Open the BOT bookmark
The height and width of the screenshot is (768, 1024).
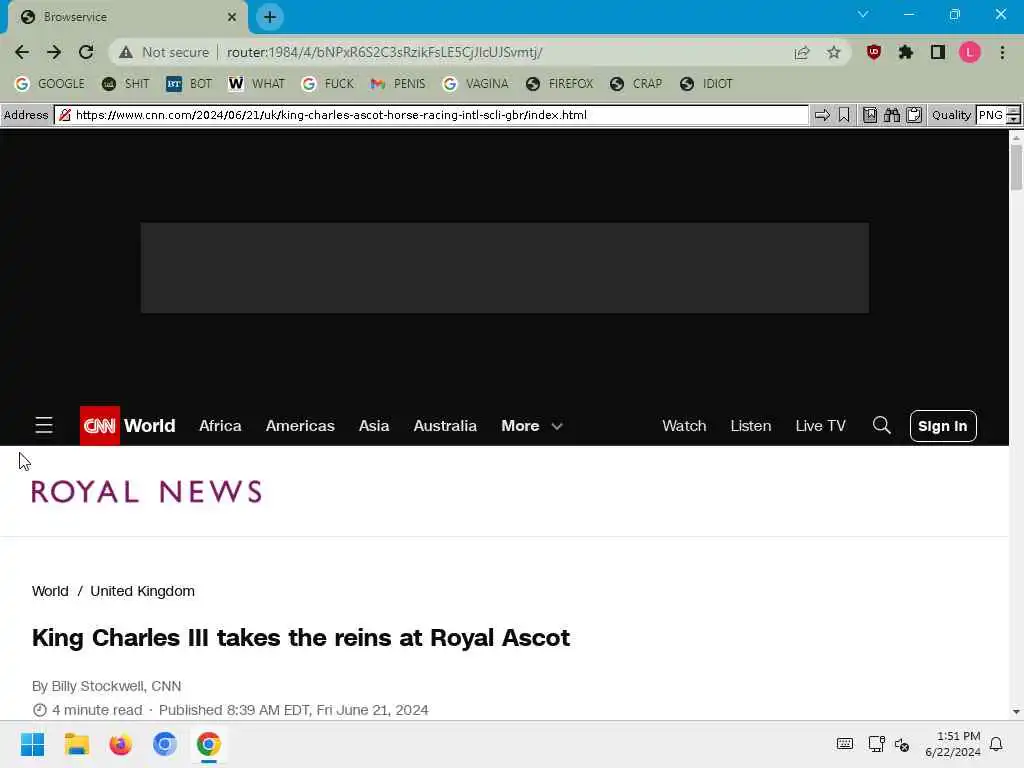coord(189,84)
